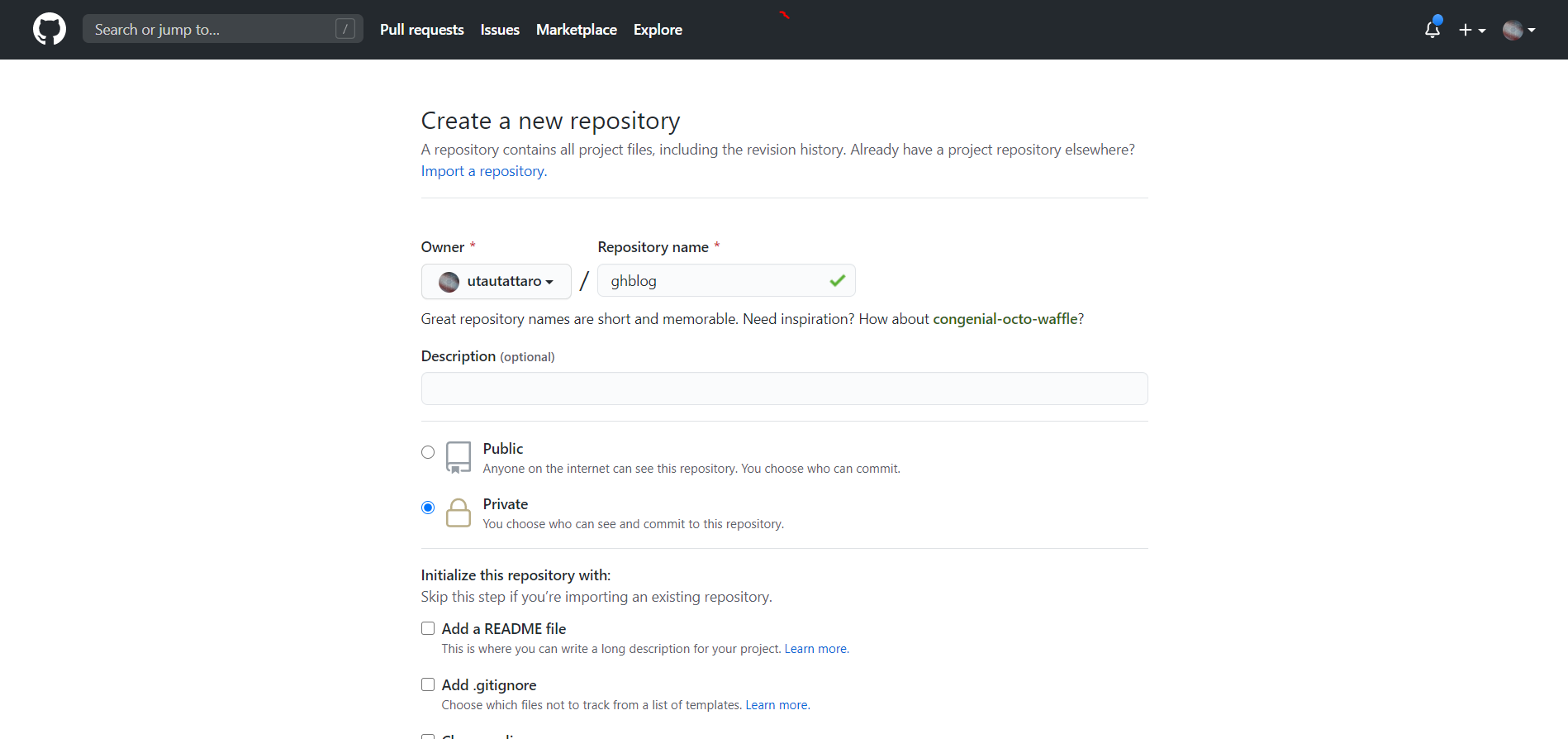Viewport: 1568px width, 739px height.
Task: Click the green checkmark in repository name field
Action: click(x=837, y=281)
